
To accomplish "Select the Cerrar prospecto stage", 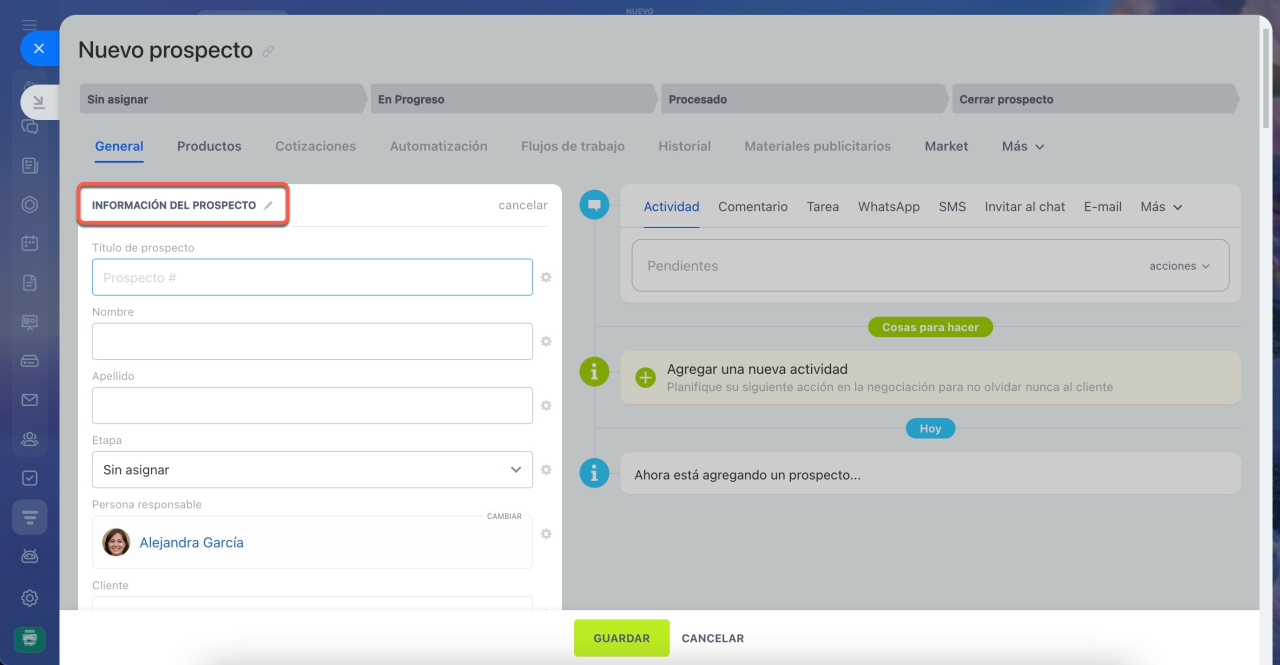I will click(x=1095, y=99).
